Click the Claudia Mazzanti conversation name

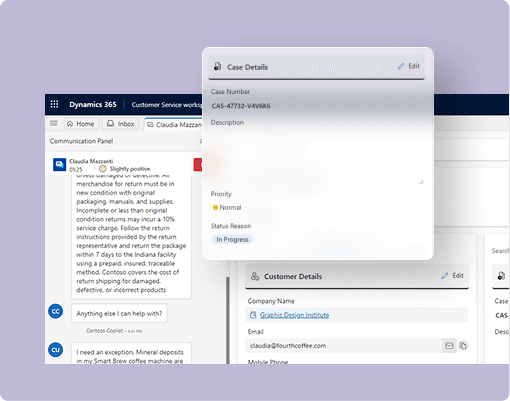(x=91, y=161)
